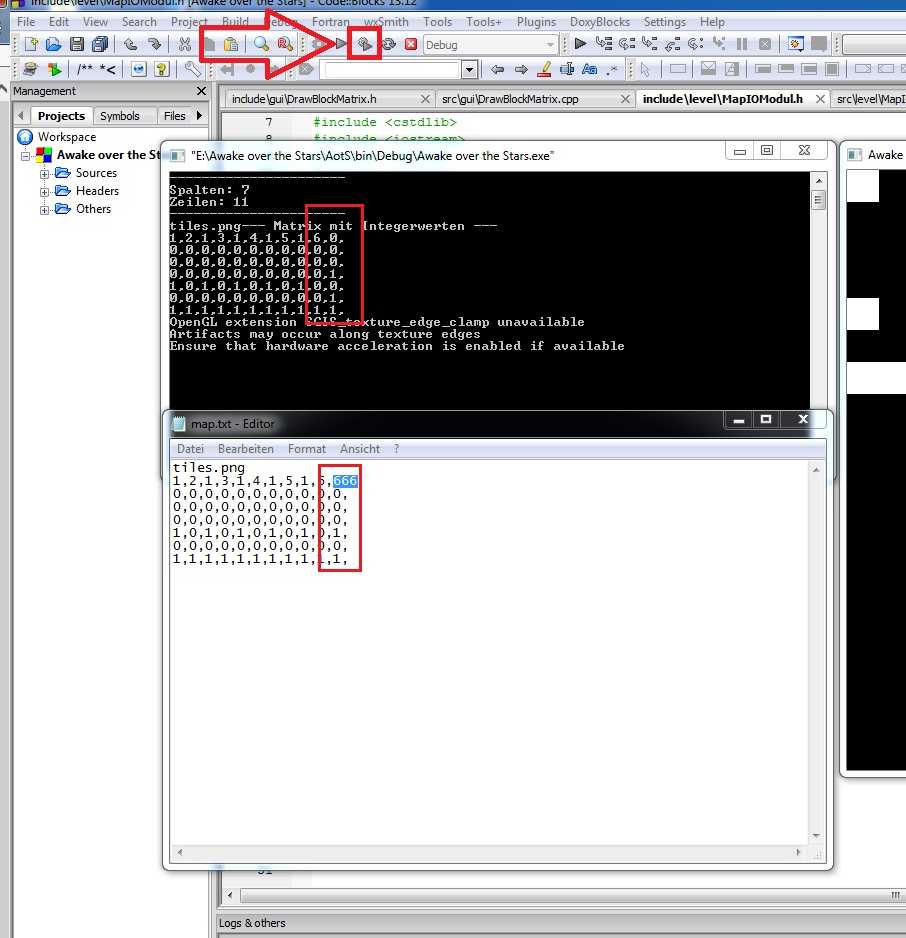Expand the Sources folder in project tree
Viewport: 906px width, 938px height.
click(45, 173)
